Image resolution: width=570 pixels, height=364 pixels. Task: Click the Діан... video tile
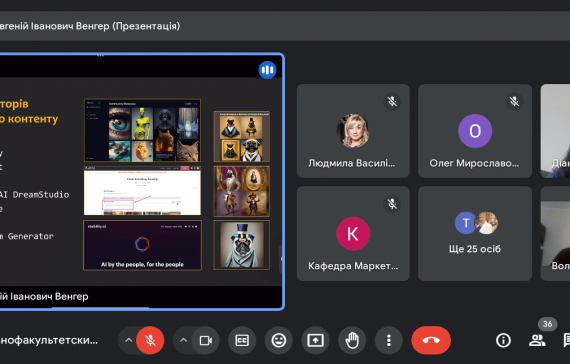pos(555,131)
